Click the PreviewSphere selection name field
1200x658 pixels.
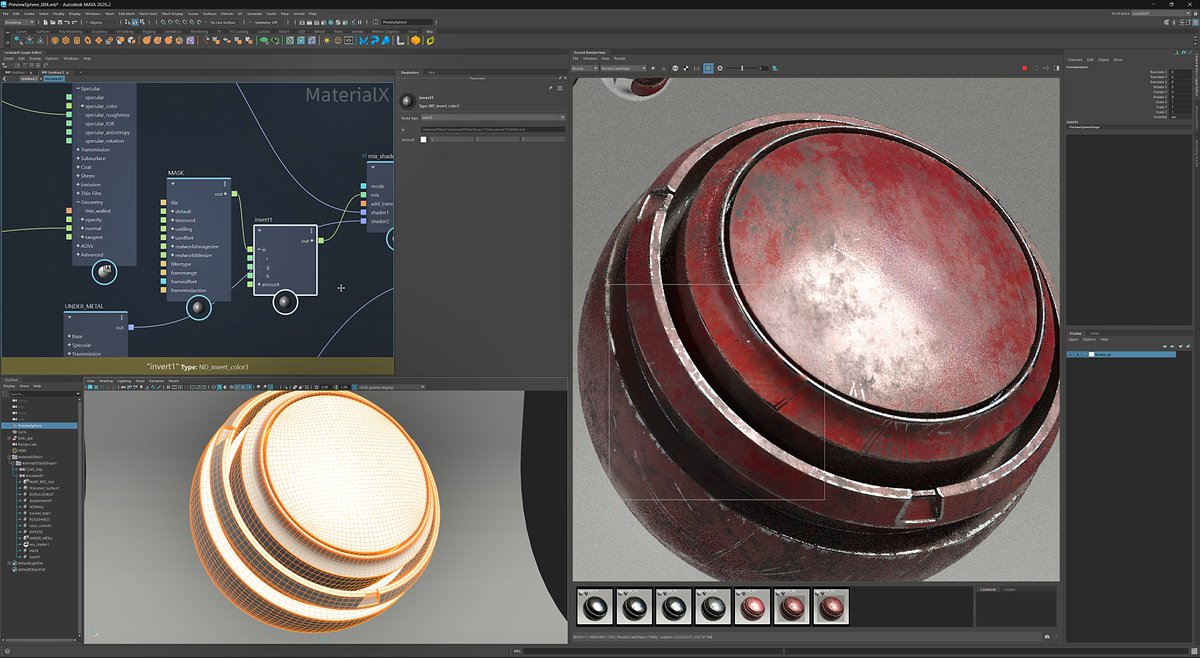tap(408, 22)
